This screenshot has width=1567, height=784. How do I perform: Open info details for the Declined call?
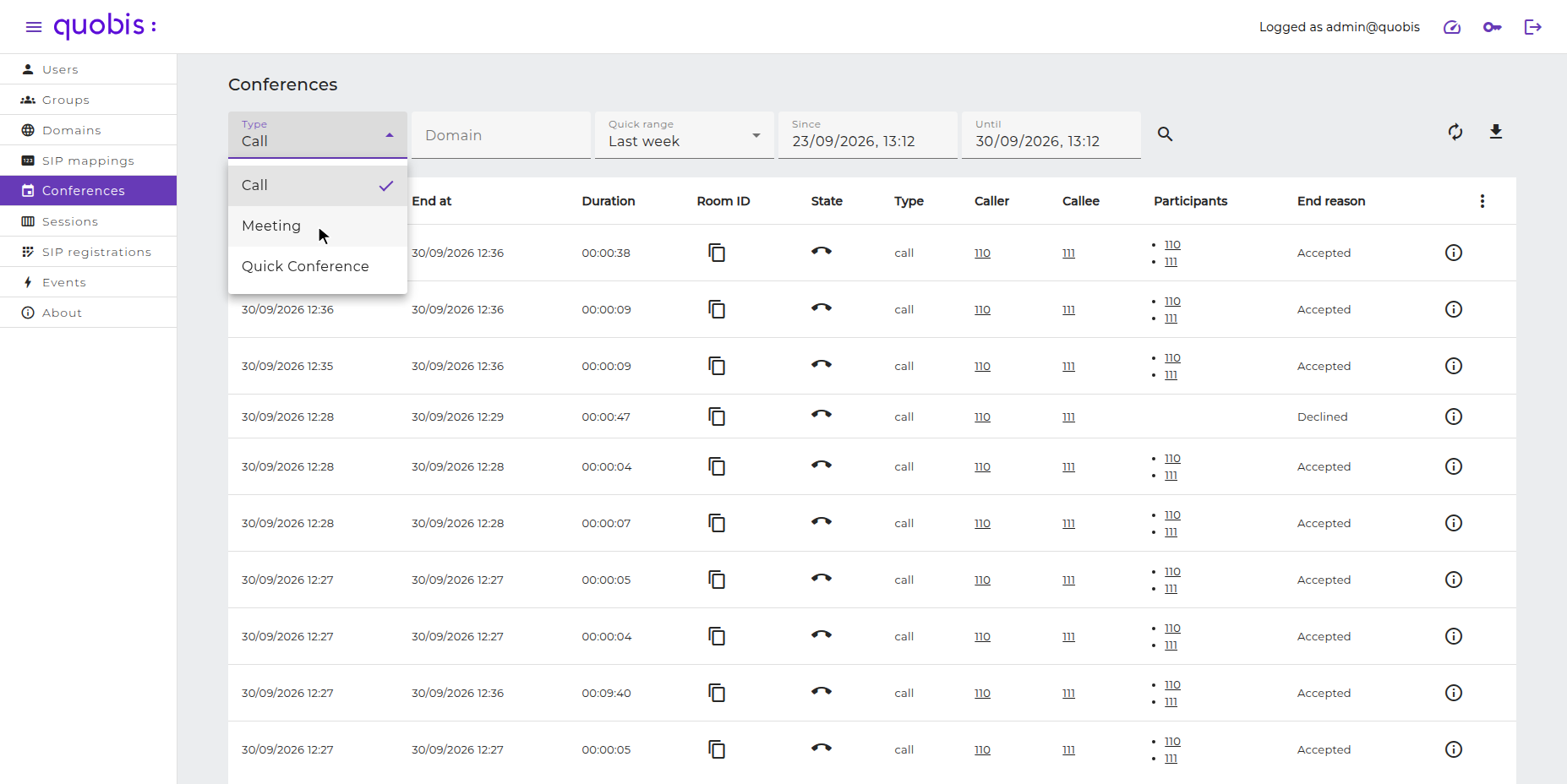1454,416
